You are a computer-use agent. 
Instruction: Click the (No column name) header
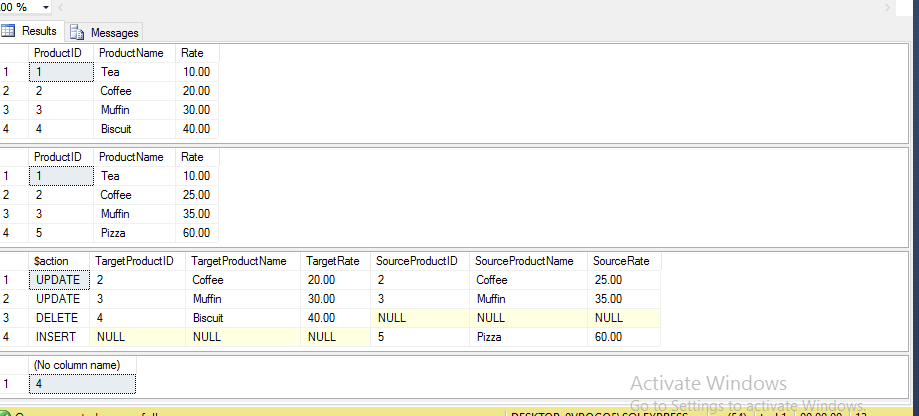(x=79, y=365)
